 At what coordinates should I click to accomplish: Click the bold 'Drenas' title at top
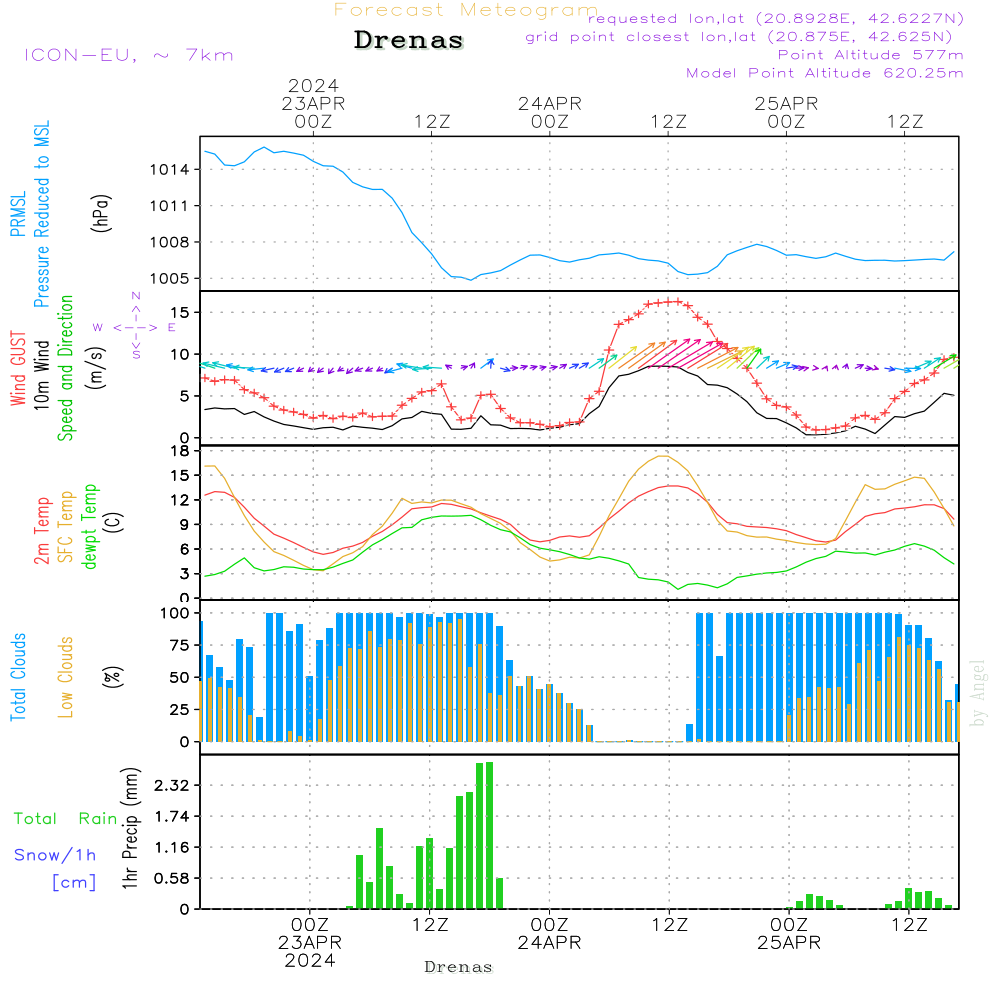click(409, 40)
